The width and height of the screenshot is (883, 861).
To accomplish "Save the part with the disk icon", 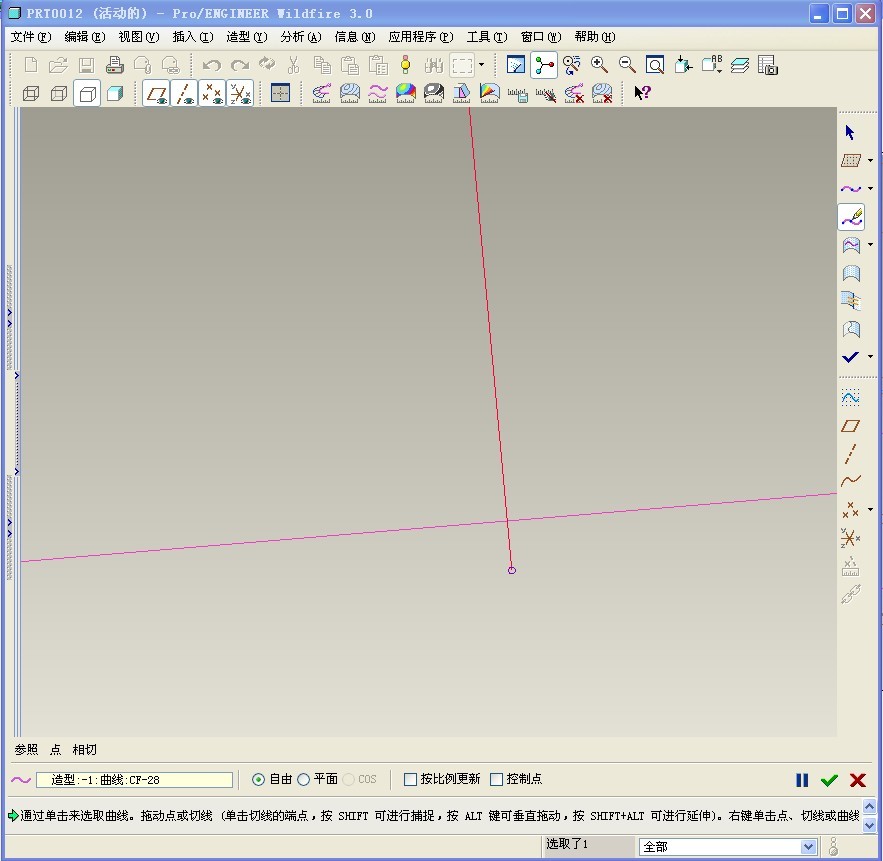I will (87, 65).
